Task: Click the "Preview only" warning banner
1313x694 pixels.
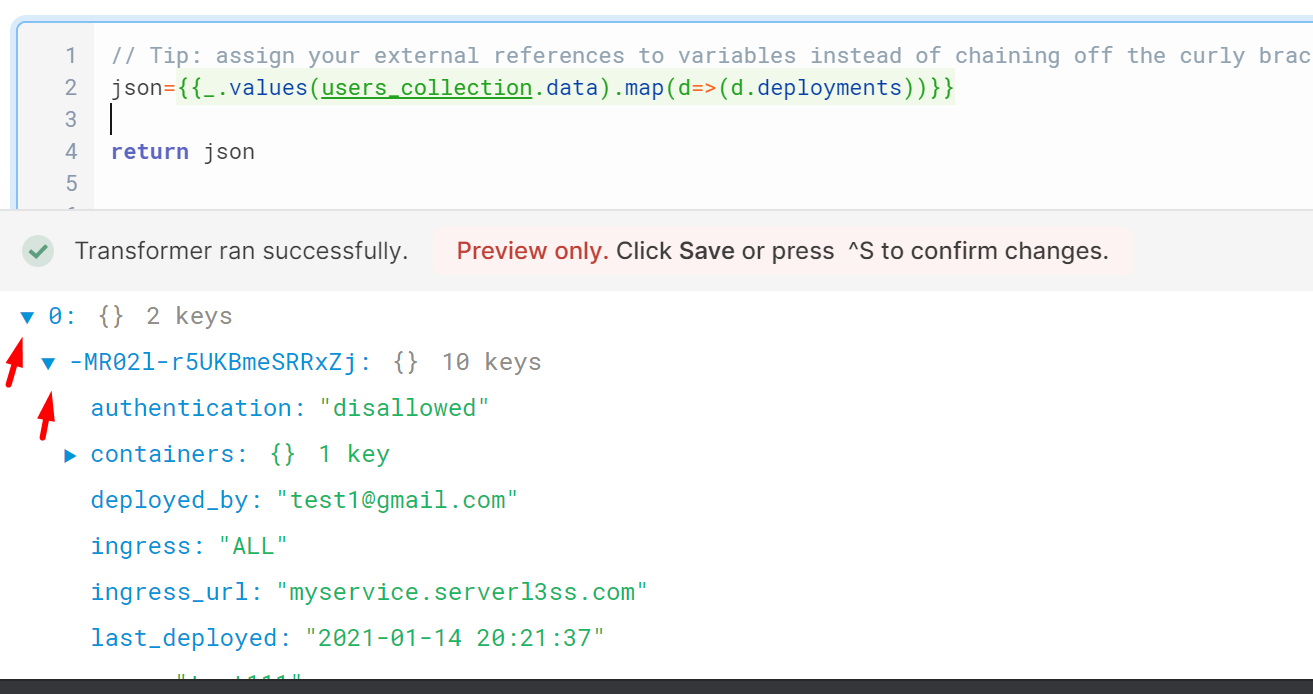Action: 782,251
